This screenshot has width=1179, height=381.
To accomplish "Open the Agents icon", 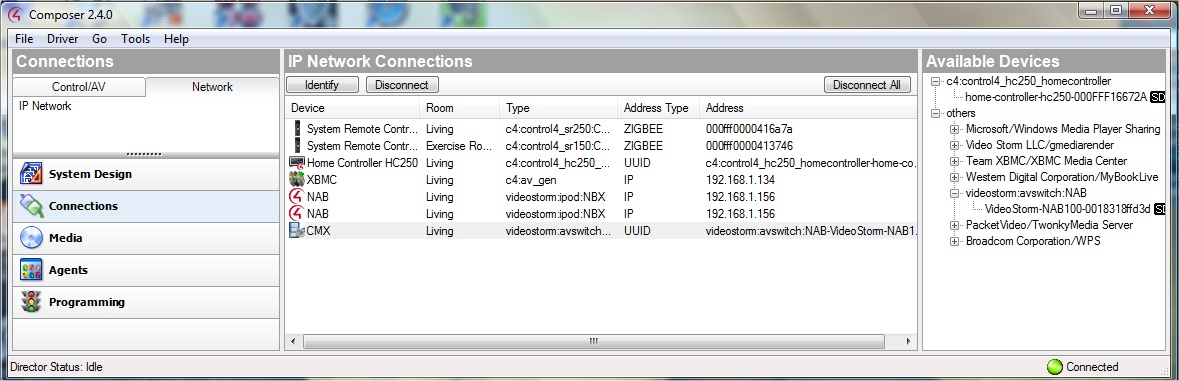I will point(31,270).
